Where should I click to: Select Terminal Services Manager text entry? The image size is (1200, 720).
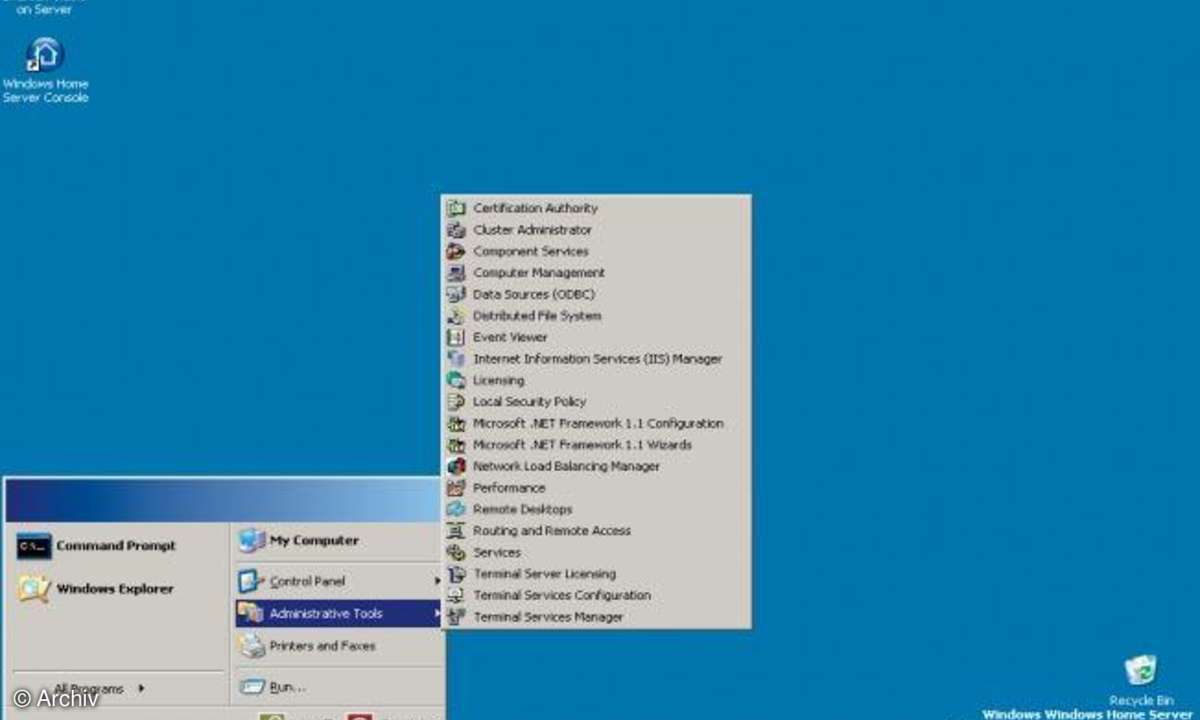548,617
